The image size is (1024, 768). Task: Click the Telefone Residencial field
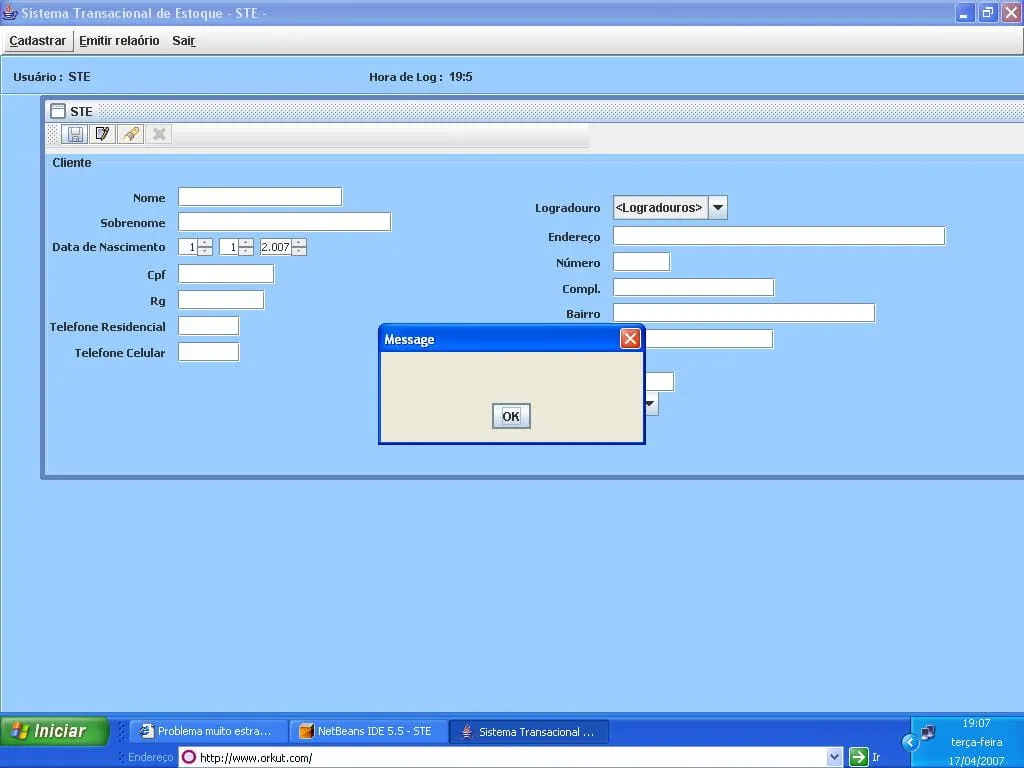pos(209,326)
